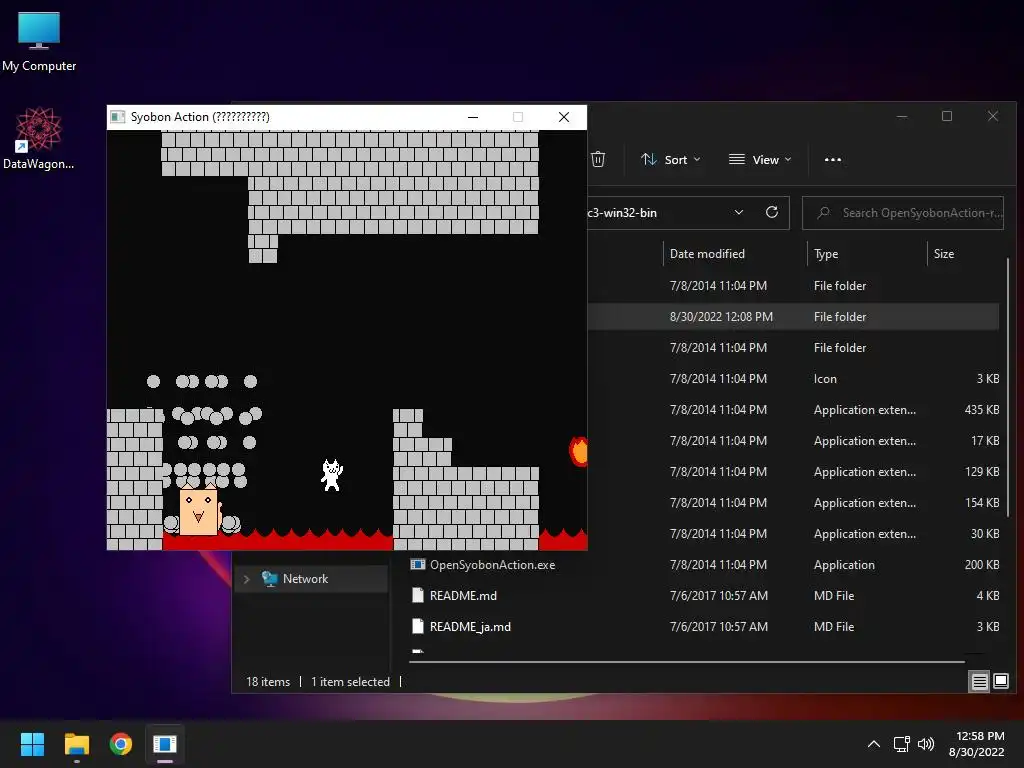Open the clock showing 12:58 PM

tap(976, 744)
